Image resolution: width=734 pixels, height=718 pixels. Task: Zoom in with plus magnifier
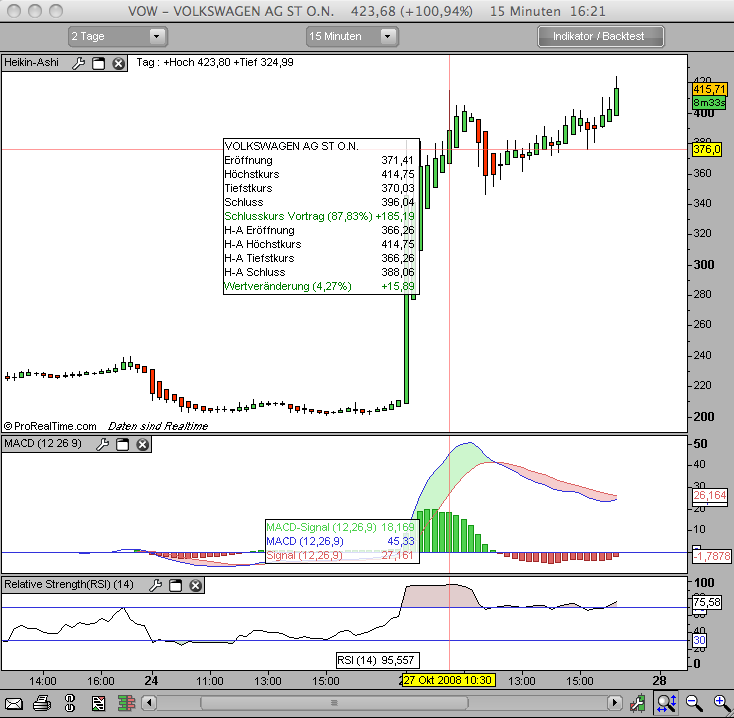tap(722, 703)
